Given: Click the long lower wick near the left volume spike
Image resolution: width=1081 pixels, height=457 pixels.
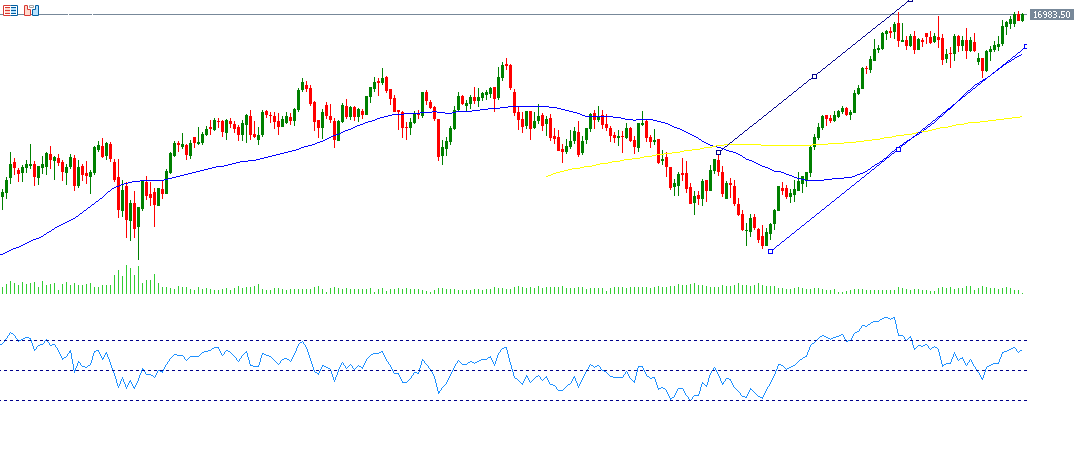Looking at the screenshot, I should [x=138, y=248].
